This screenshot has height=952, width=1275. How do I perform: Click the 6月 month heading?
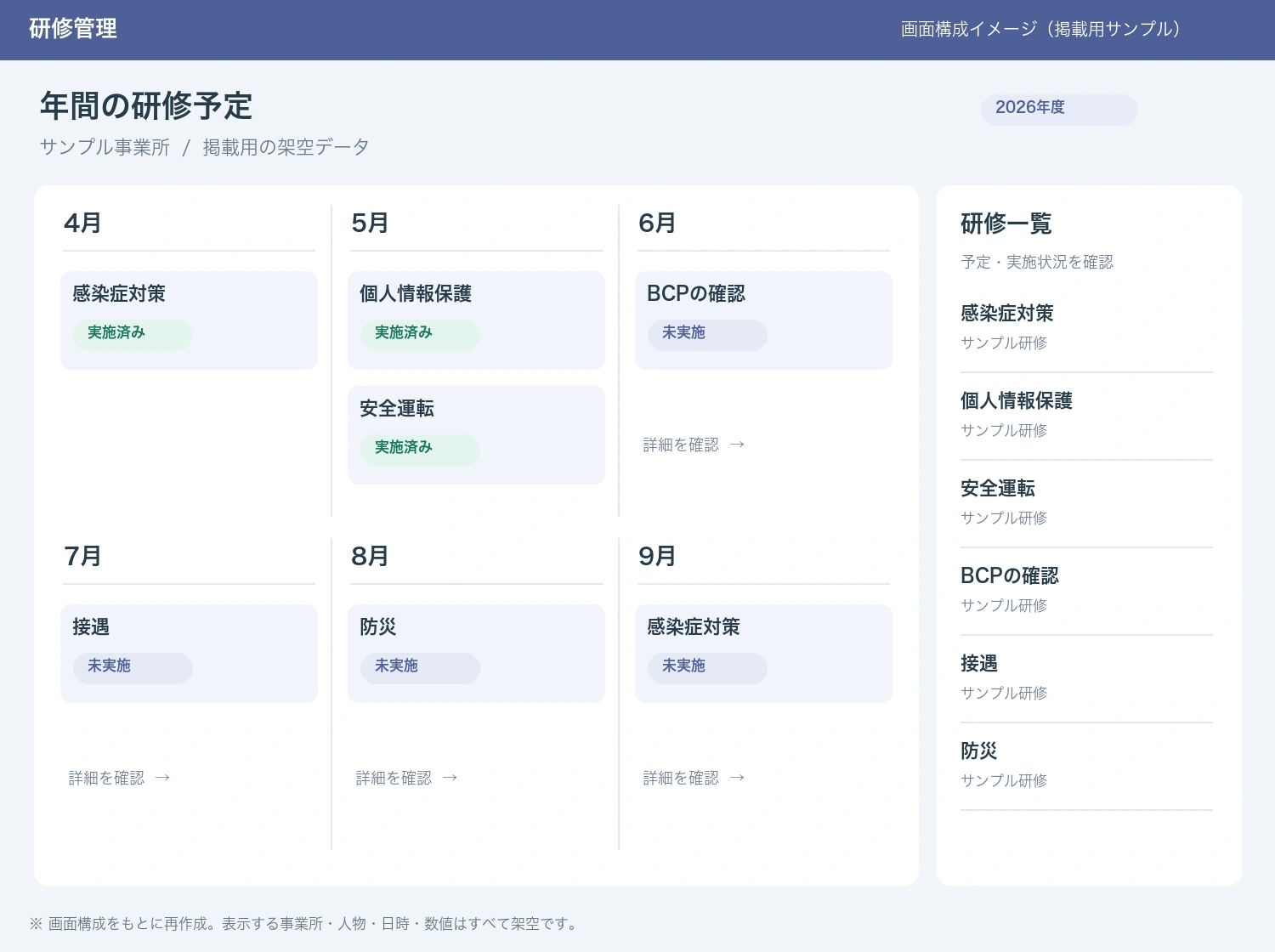pos(657,223)
